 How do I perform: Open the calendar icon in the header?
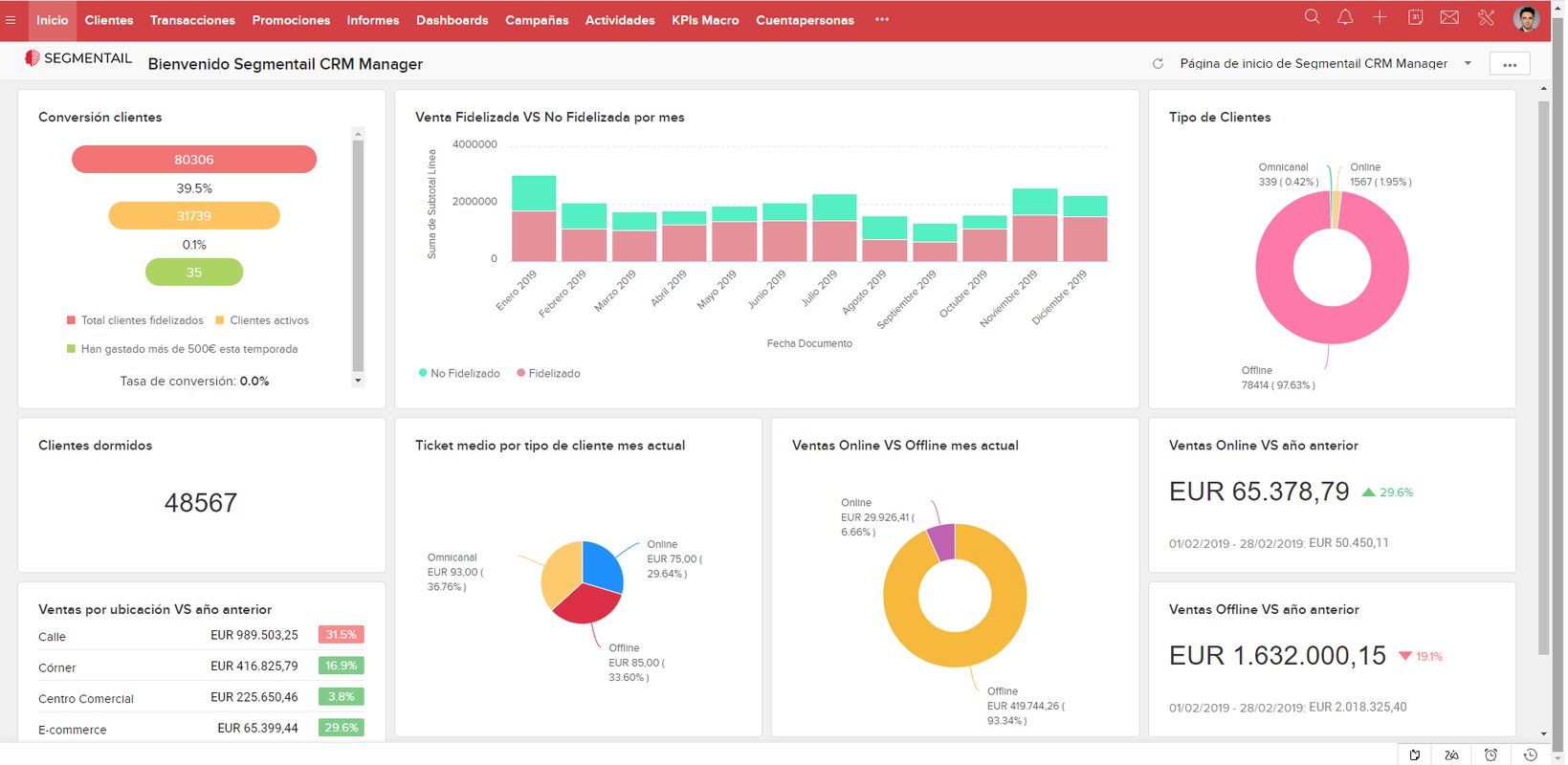1415,17
